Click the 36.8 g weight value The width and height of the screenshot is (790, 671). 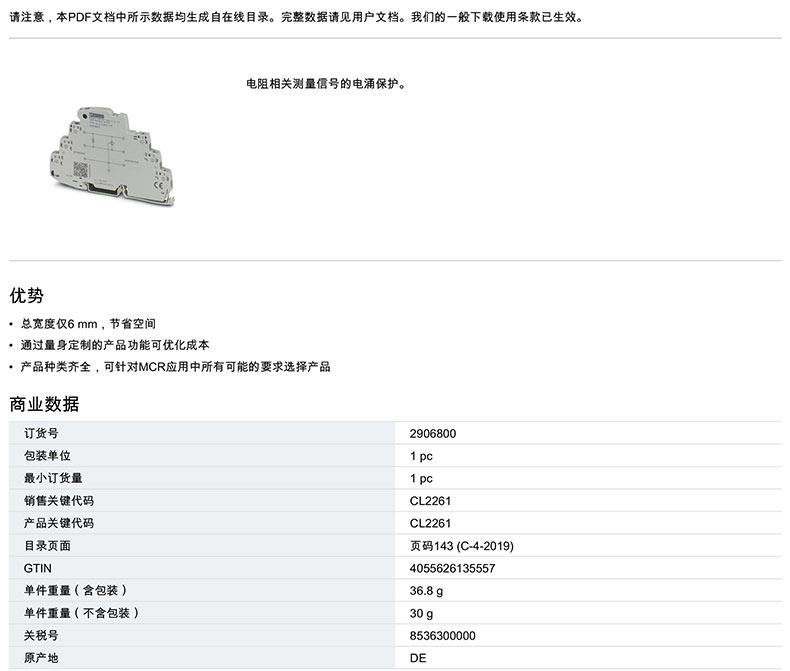coord(426,590)
